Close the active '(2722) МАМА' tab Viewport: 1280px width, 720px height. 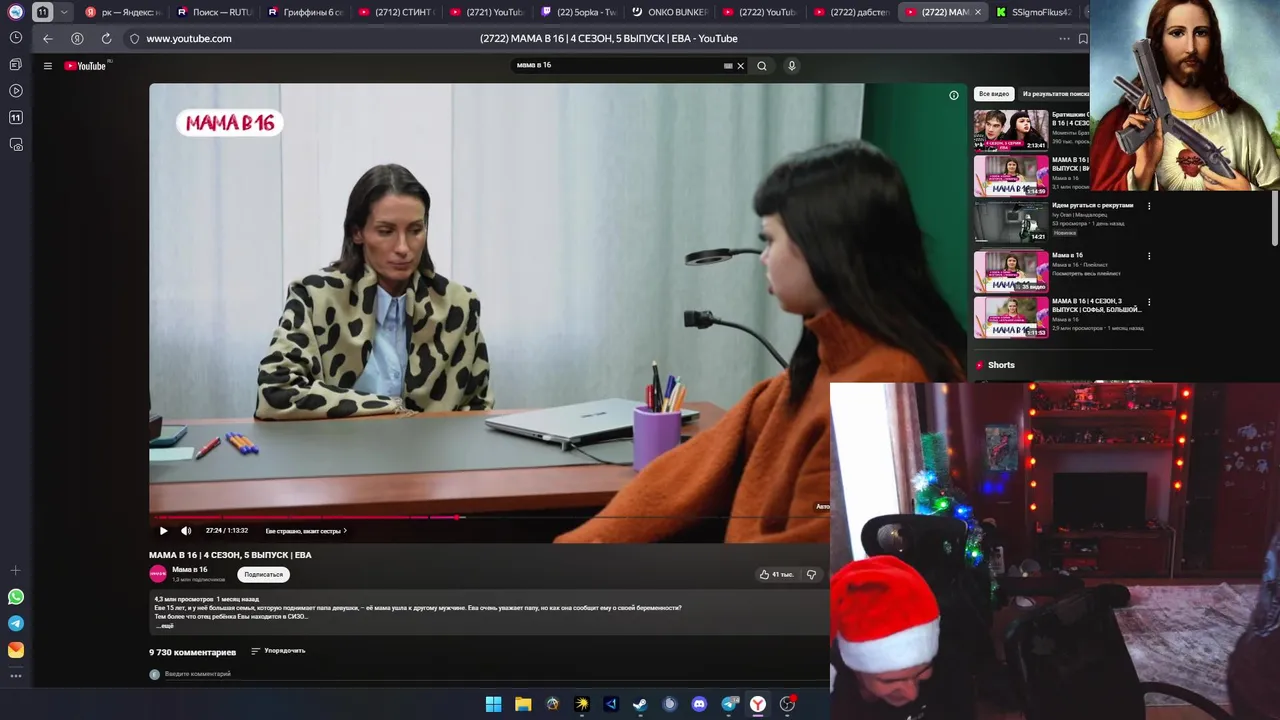coord(978,12)
